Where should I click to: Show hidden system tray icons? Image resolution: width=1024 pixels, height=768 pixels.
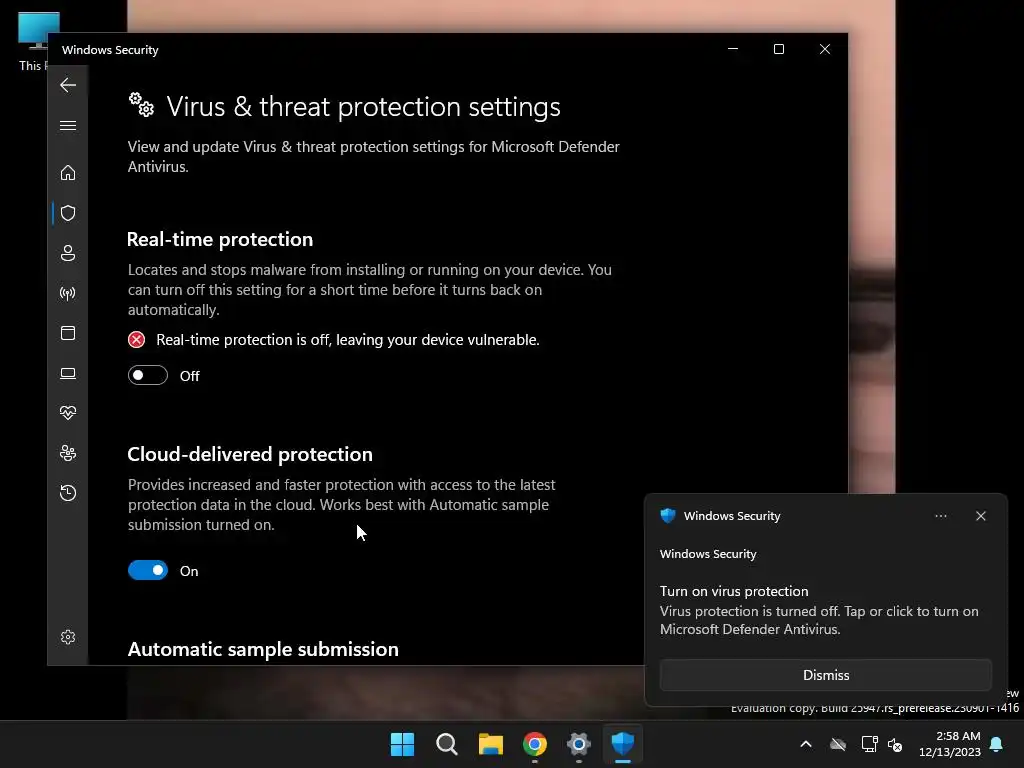point(806,744)
